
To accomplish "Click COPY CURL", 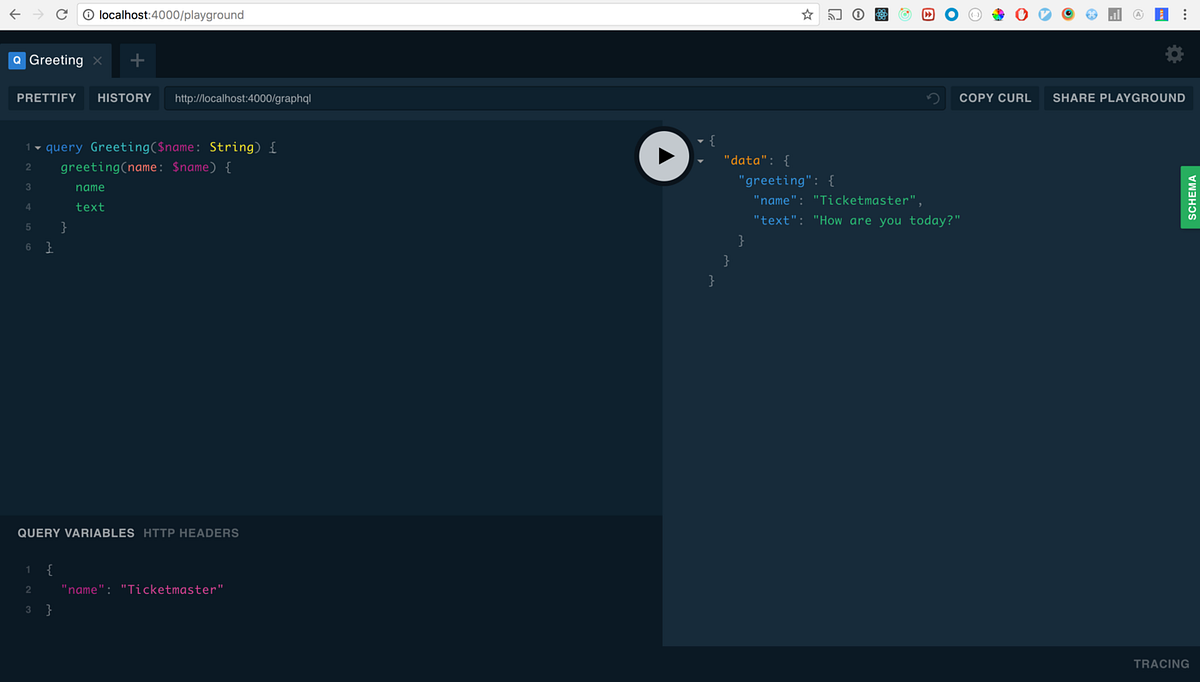I will (994, 98).
